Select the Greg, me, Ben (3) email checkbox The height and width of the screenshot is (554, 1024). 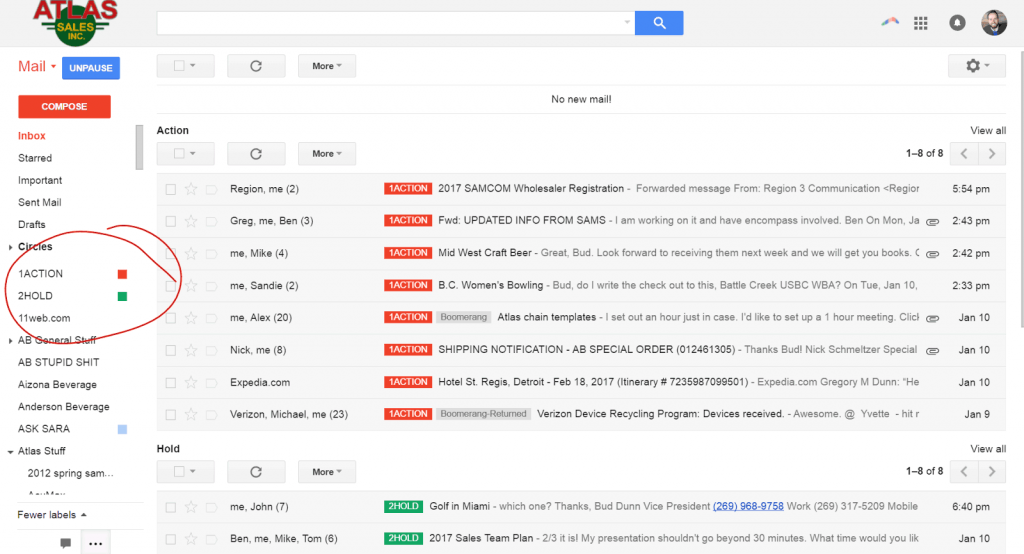(170, 221)
